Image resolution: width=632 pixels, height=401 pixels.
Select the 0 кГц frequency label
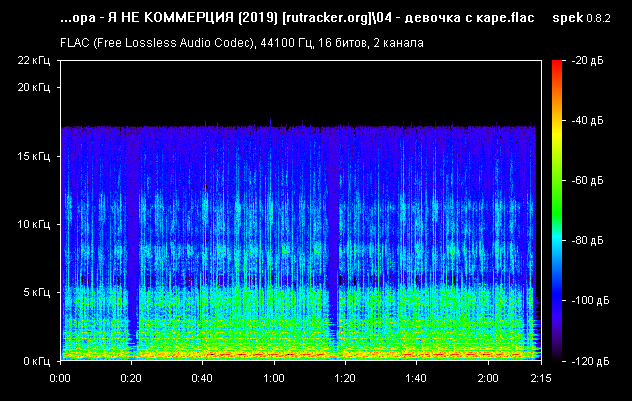(37, 361)
